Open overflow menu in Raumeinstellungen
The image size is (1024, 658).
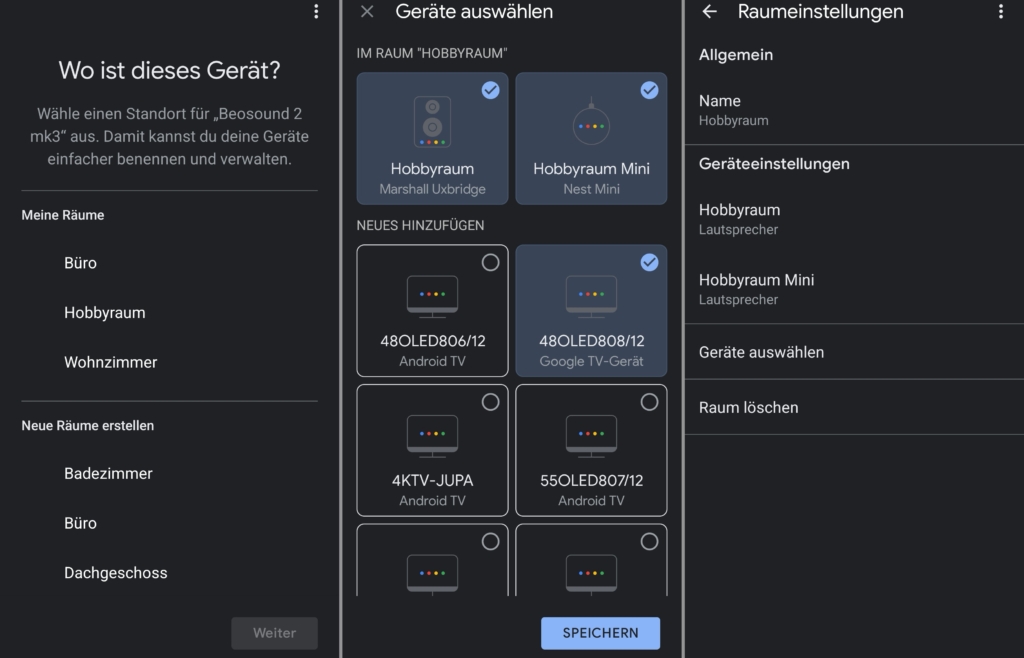[1000, 12]
